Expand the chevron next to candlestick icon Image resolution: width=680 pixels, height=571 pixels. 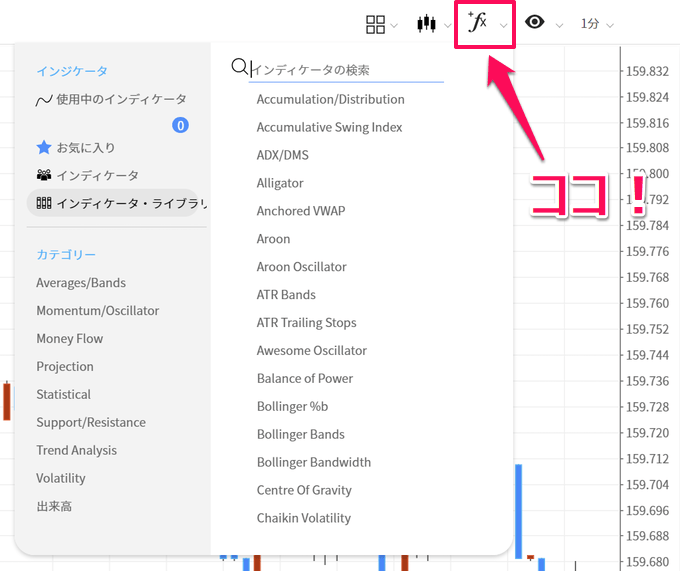448,26
